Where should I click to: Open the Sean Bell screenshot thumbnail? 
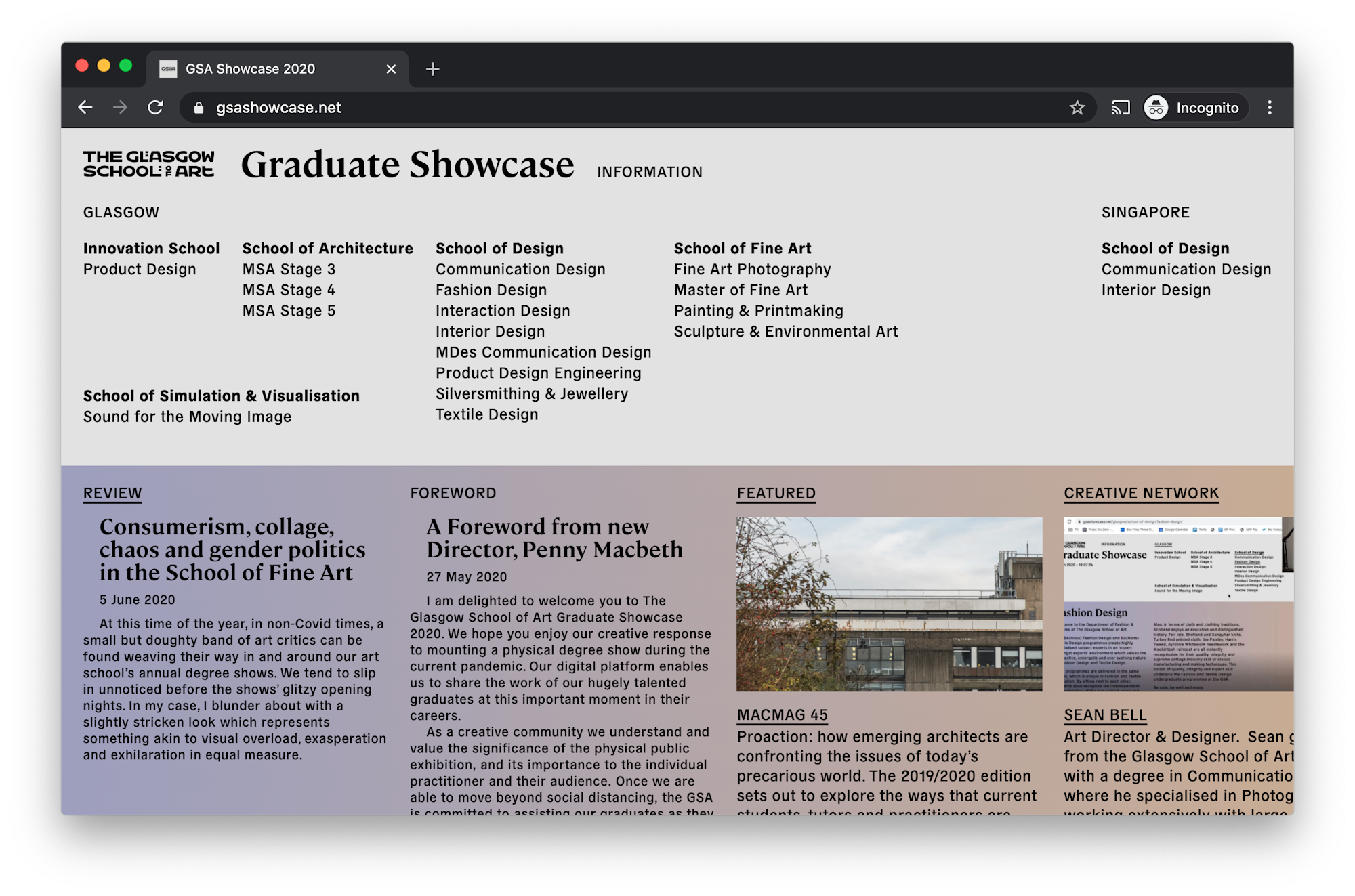point(1179,604)
